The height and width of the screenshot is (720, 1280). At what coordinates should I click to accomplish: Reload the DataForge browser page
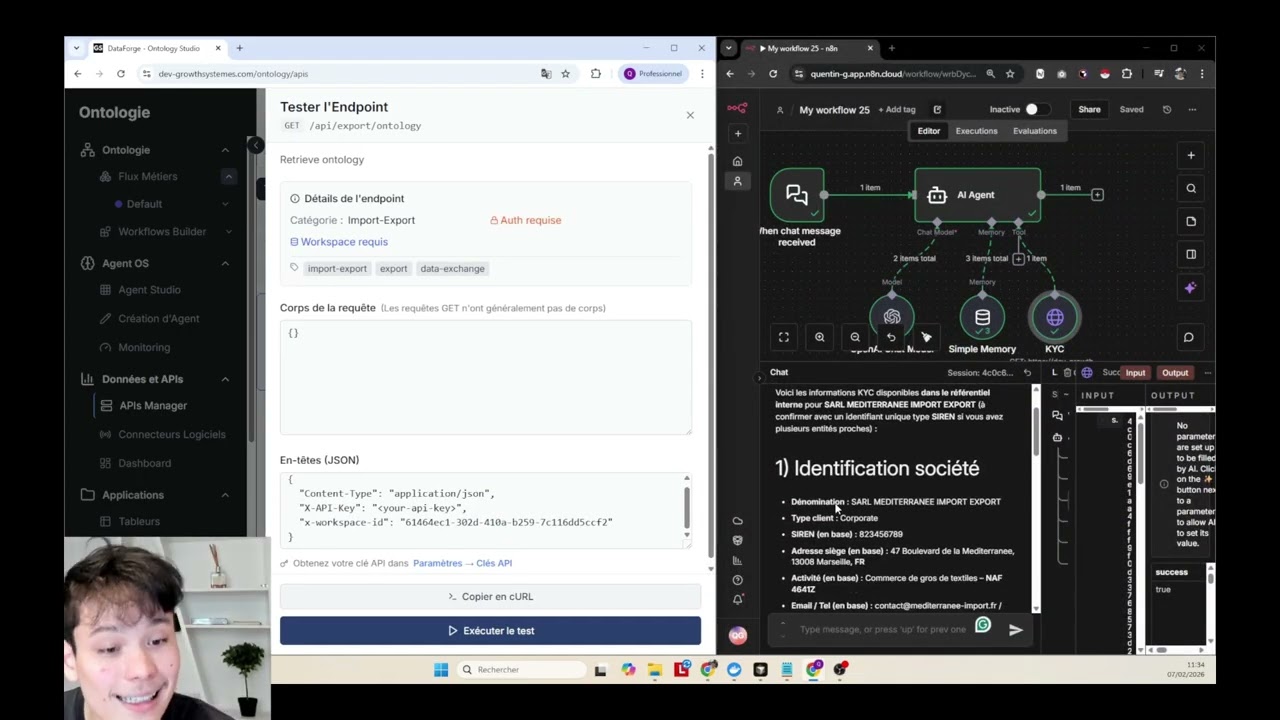(121, 74)
